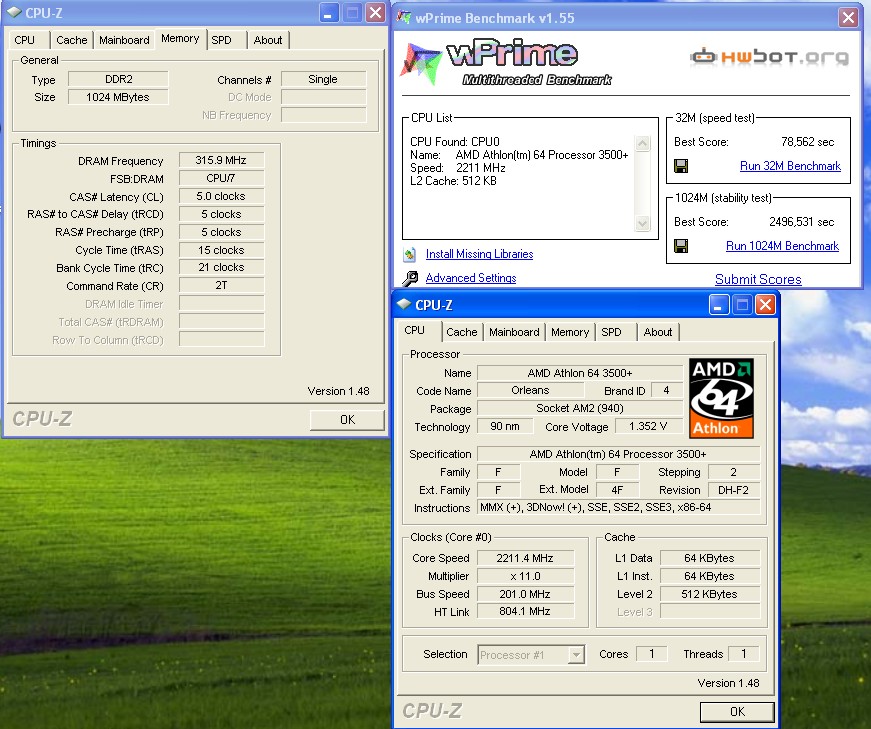The height and width of the screenshot is (729, 871).
Task: Open Cache tab in top-left CPU-Z window
Action: pos(72,40)
